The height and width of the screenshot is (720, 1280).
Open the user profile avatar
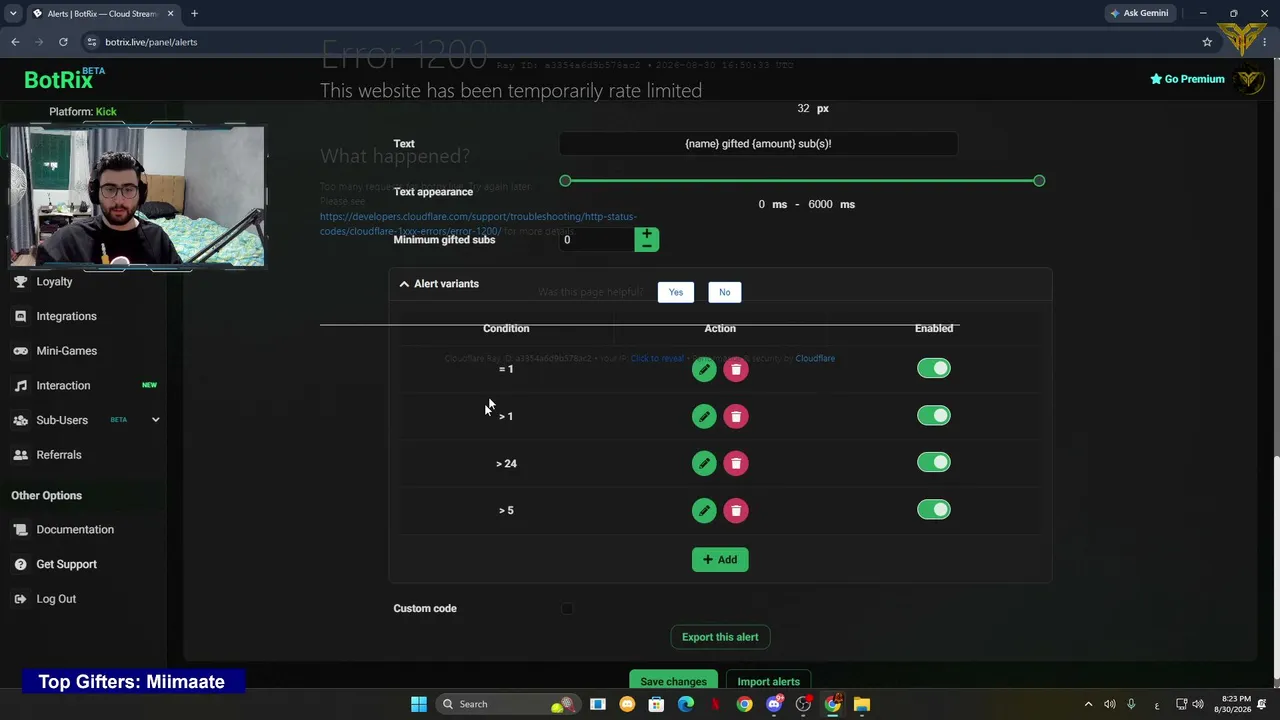(x=1249, y=79)
